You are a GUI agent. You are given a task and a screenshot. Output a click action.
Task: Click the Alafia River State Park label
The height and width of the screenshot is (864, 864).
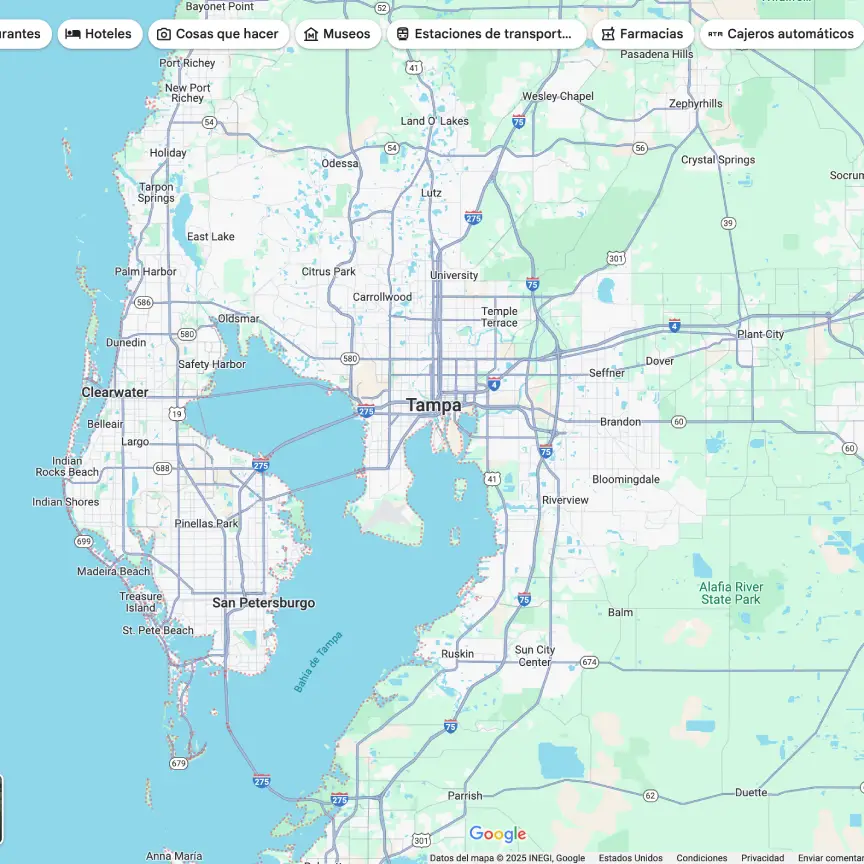point(731,593)
